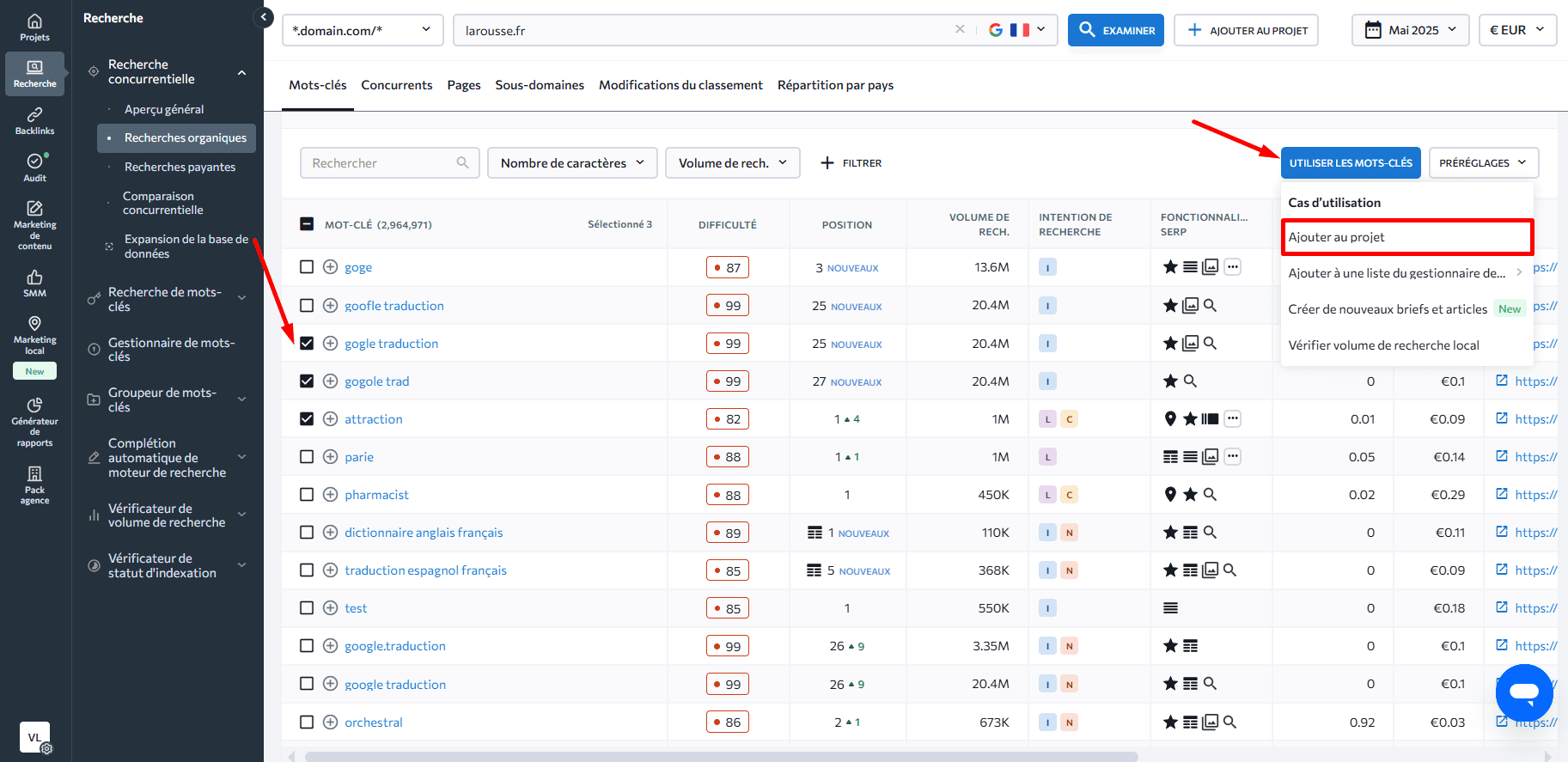Open the external link icon in attraction row
This screenshot has width=1568, height=762.
point(1502,418)
